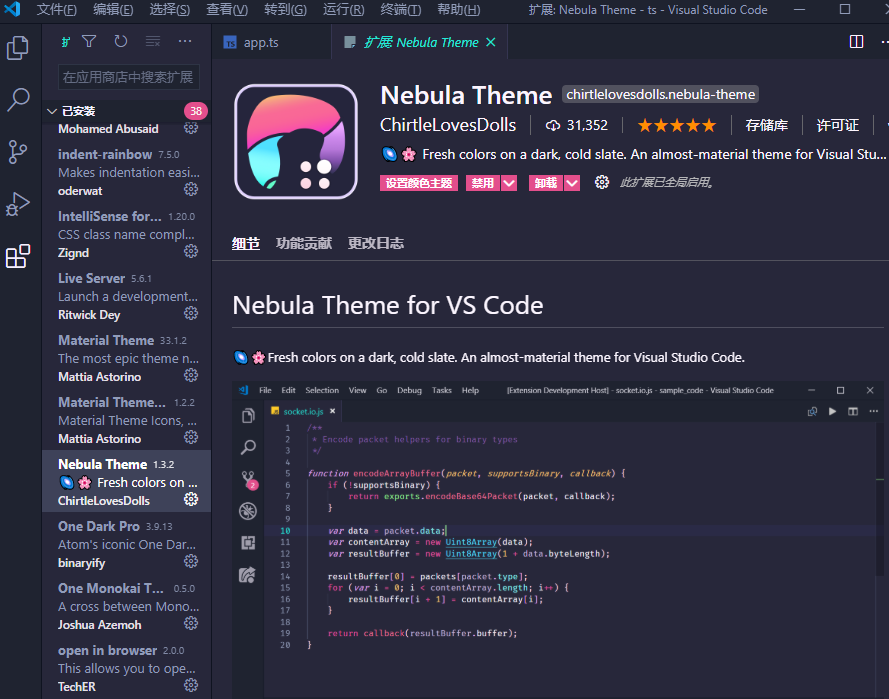Select IntelliSense for CSS extension item

coord(126,234)
